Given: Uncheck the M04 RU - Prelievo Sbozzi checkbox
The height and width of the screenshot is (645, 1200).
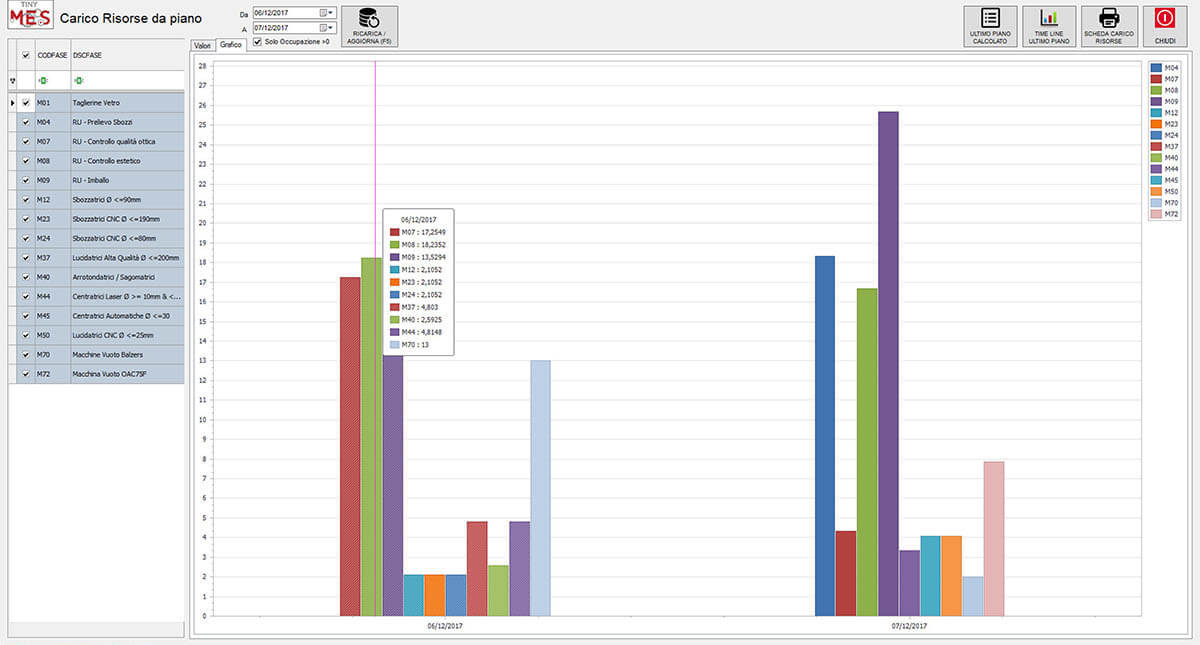Looking at the screenshot, I should coord(26,122).
